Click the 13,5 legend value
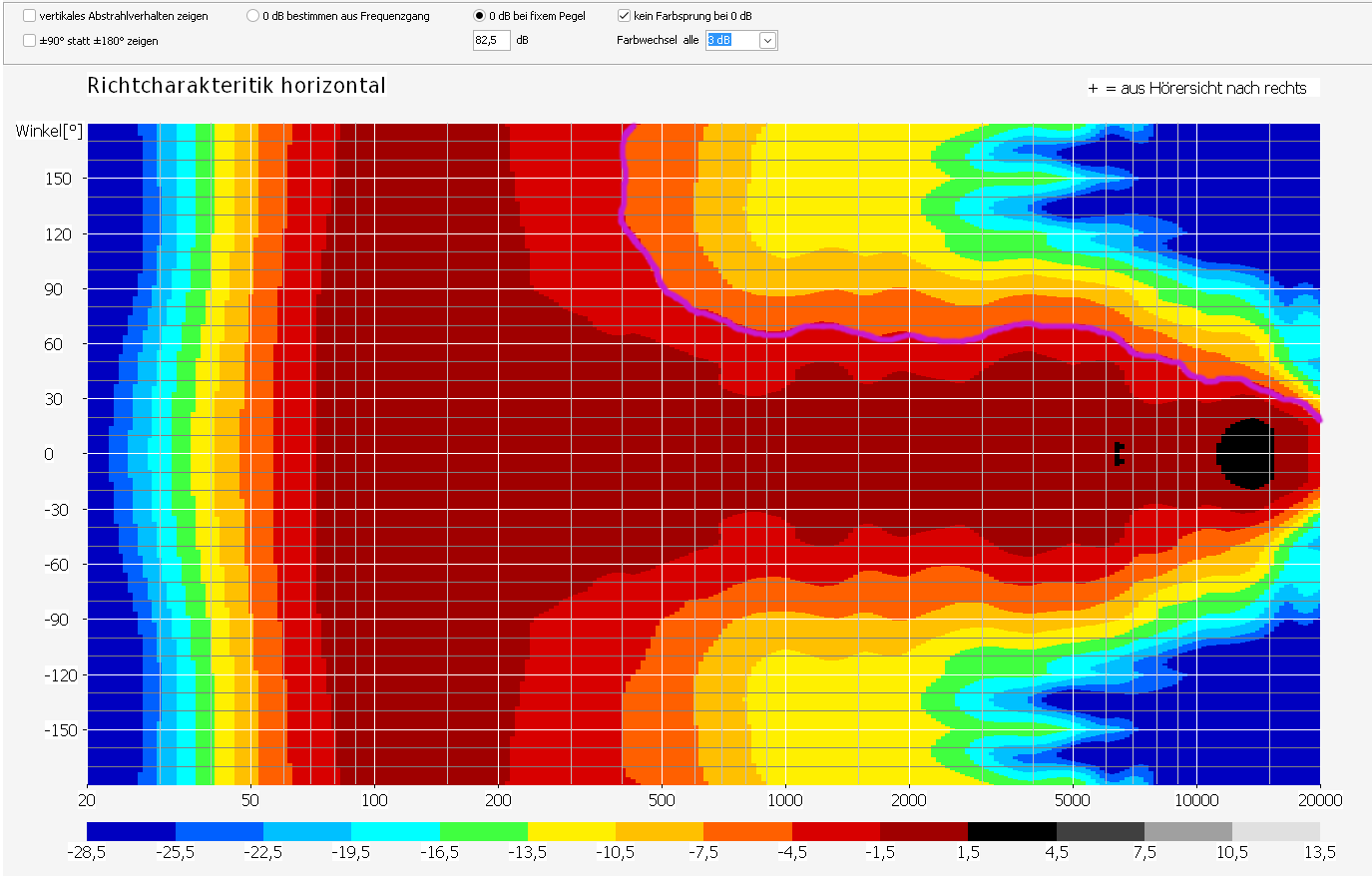The image size is (1372, 876). pos(1319,853)
